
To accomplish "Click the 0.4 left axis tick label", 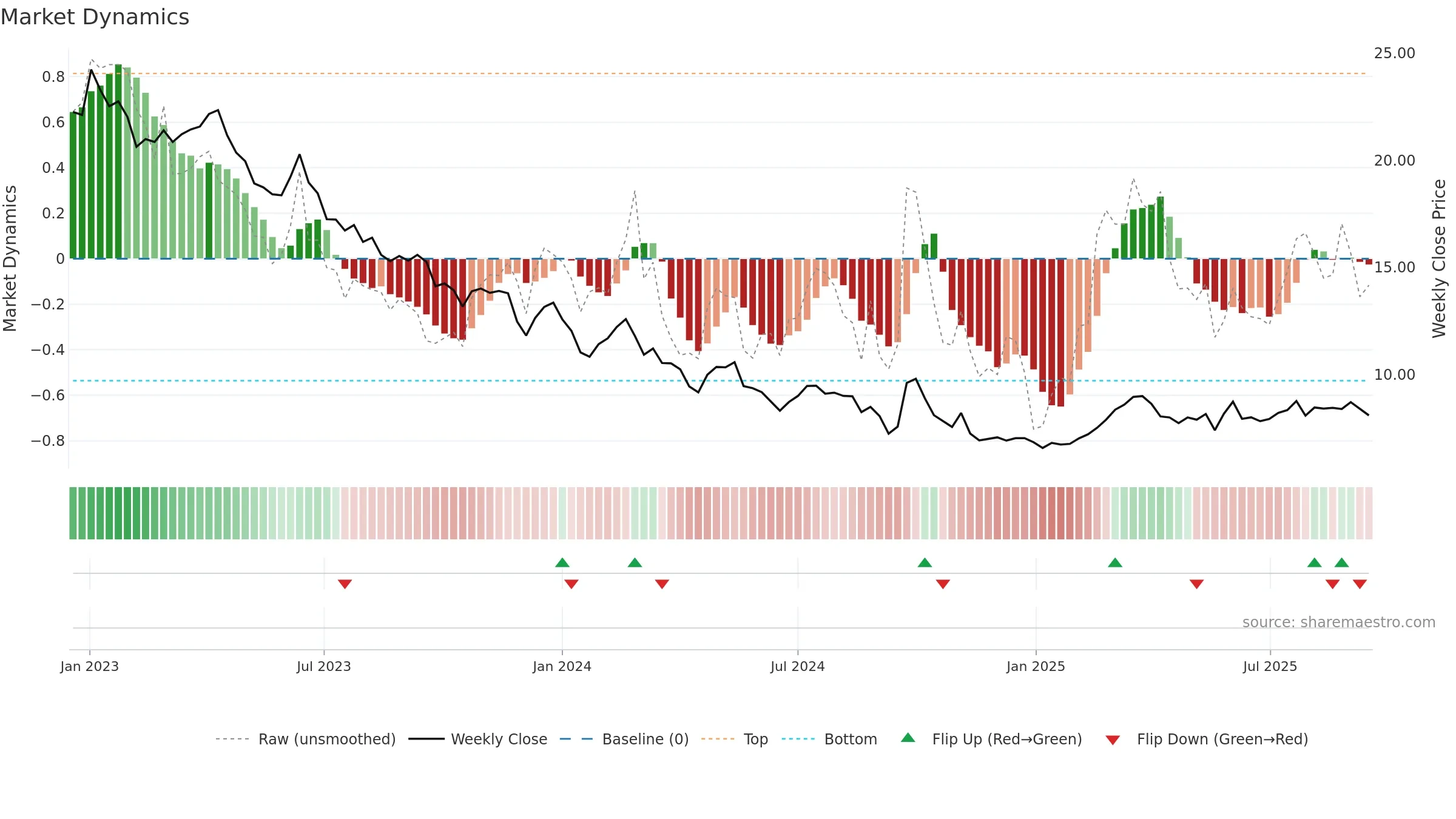I will (x=53, y=168).
